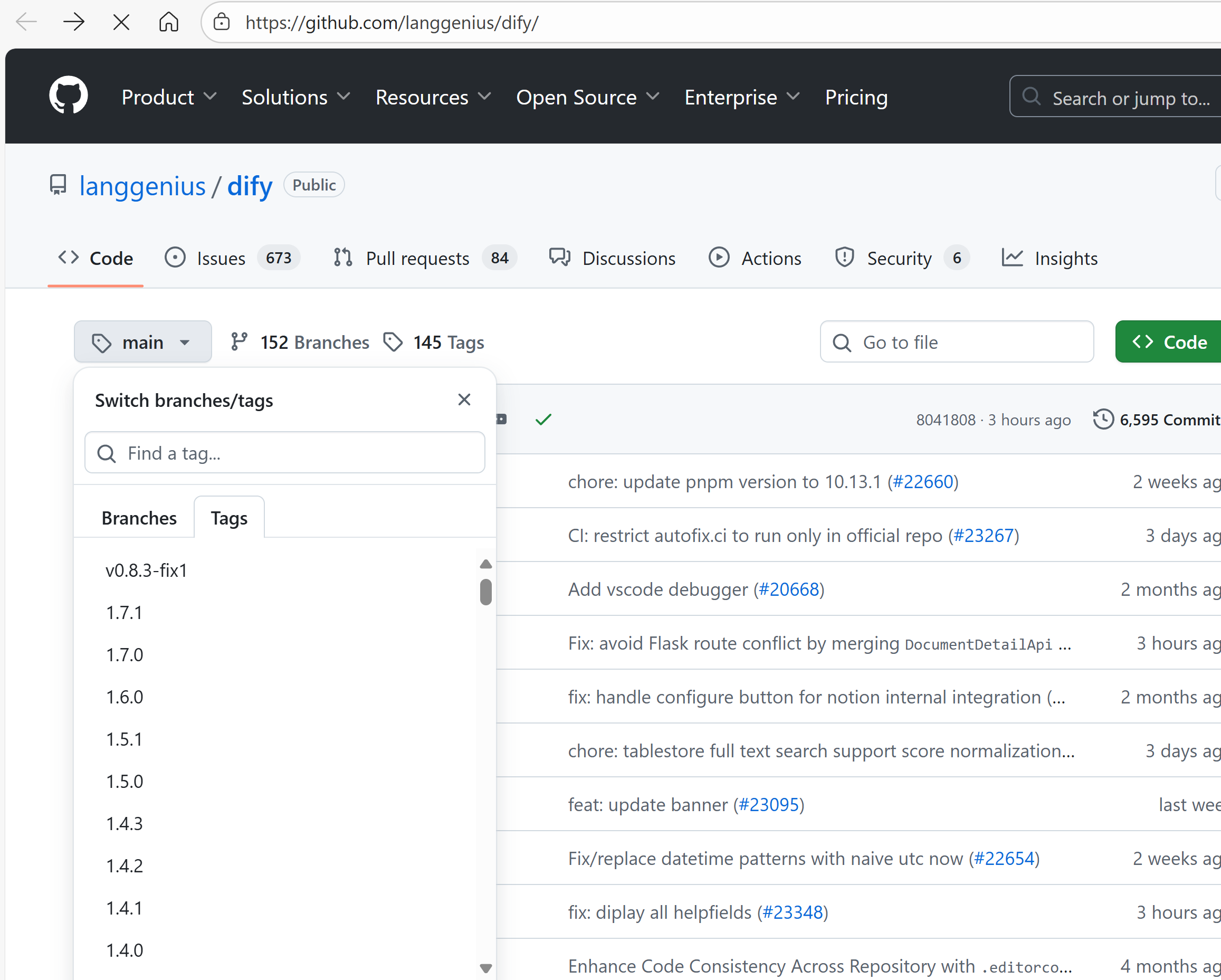Screen dimensions: 1221x980
Task: Select the Tags tab in popup
Action: 230,518
